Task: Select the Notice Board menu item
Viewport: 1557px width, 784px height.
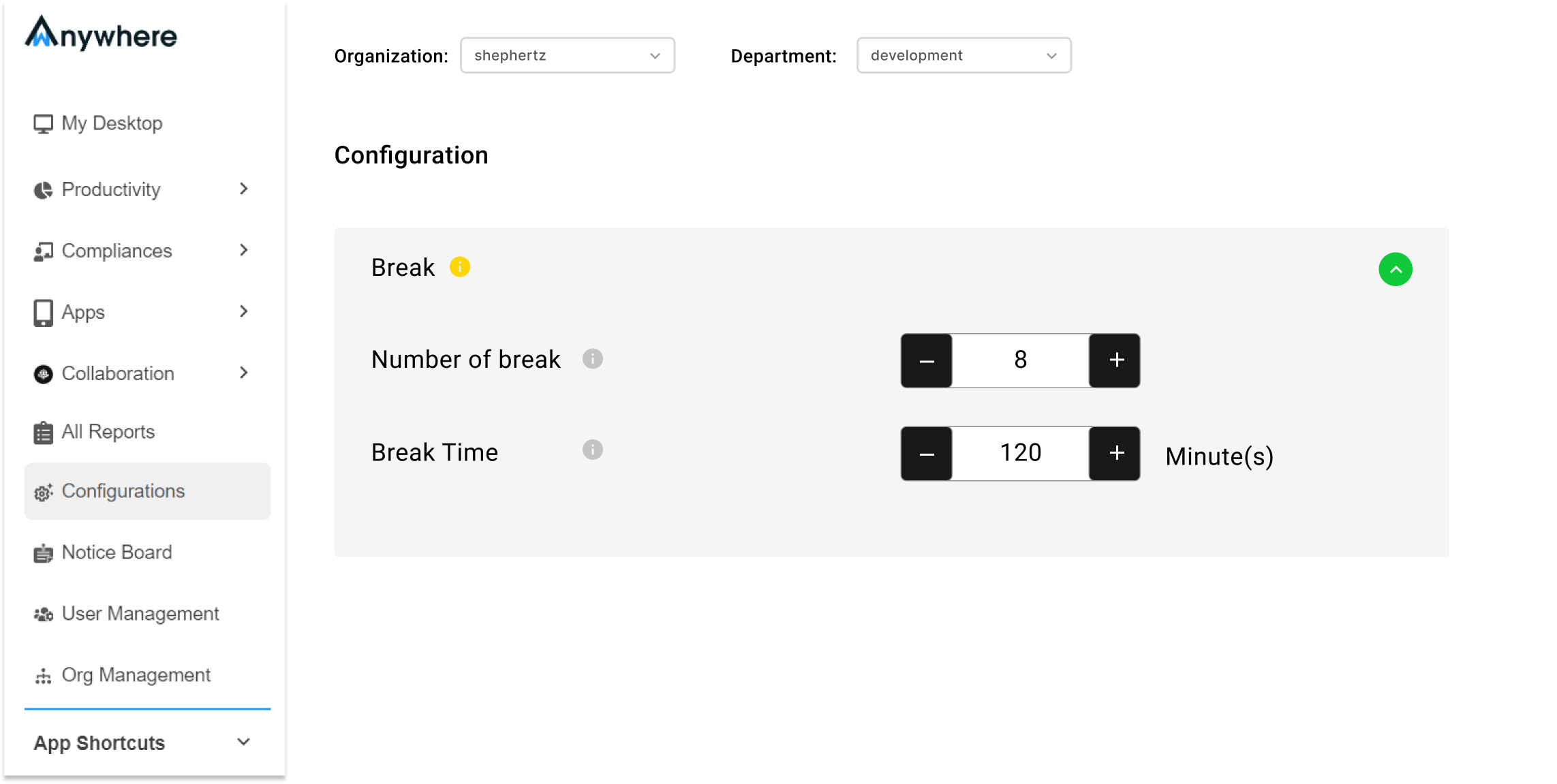Action: [x=117, y=552]
